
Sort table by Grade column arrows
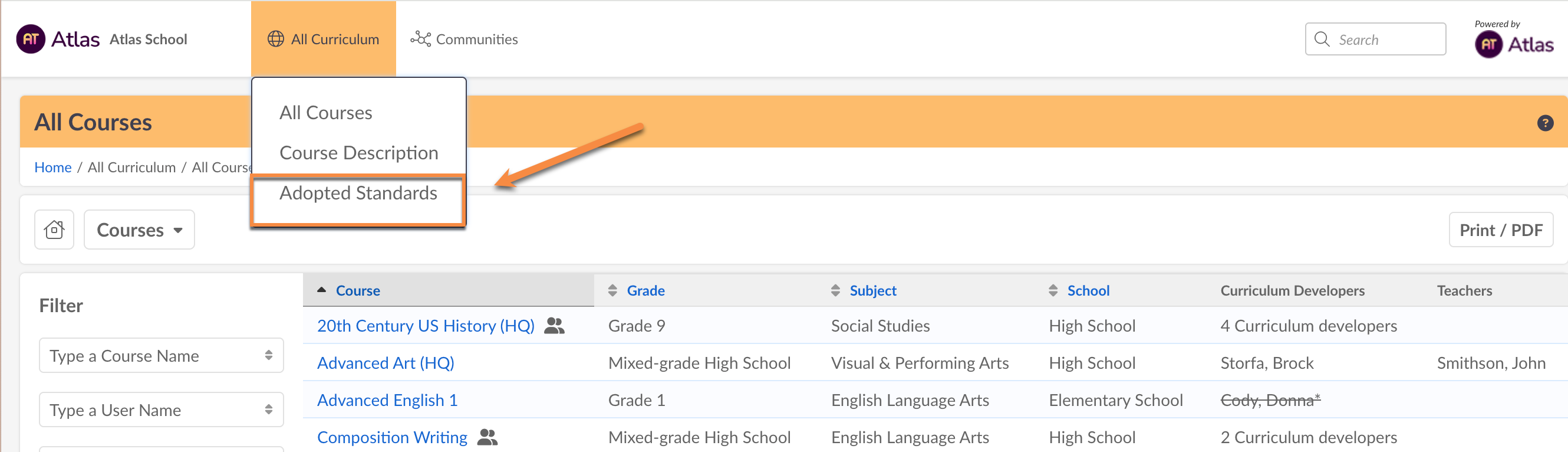(612, 290)
